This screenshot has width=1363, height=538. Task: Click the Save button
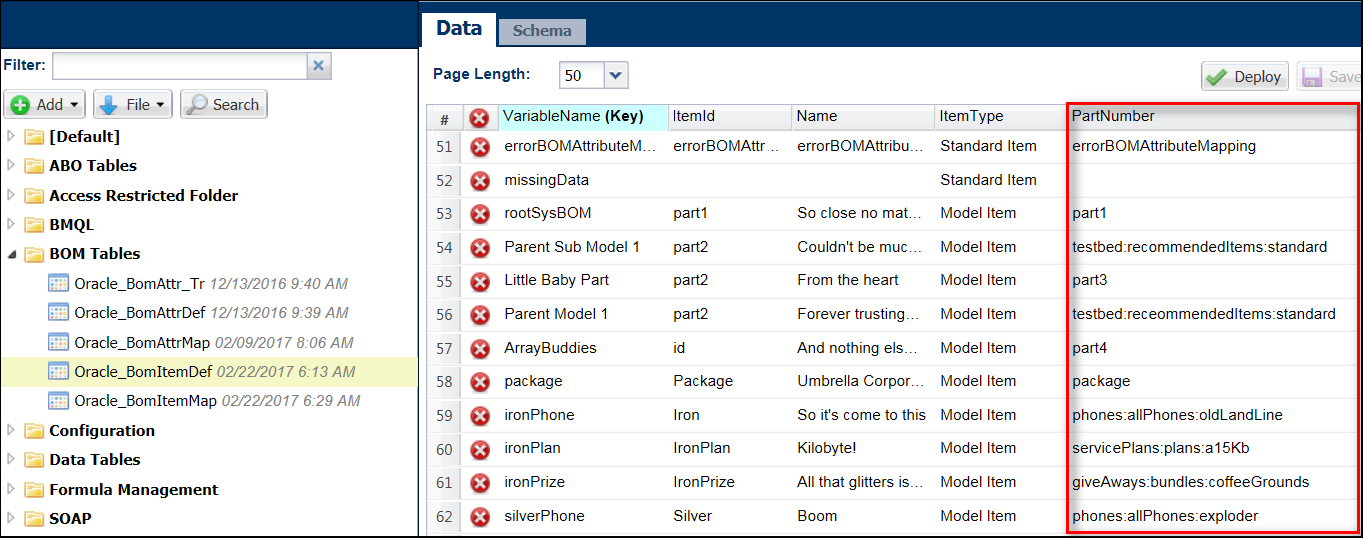pyautogui.click(x=1330, y=77)
